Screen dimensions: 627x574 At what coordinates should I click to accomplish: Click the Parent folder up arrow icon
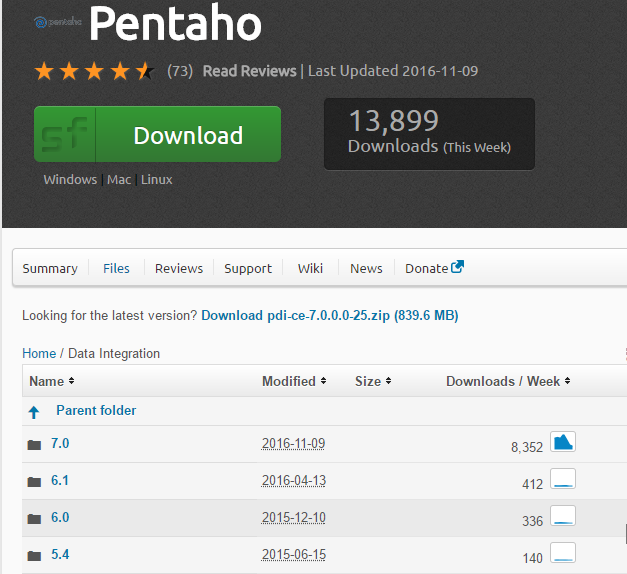34,412
